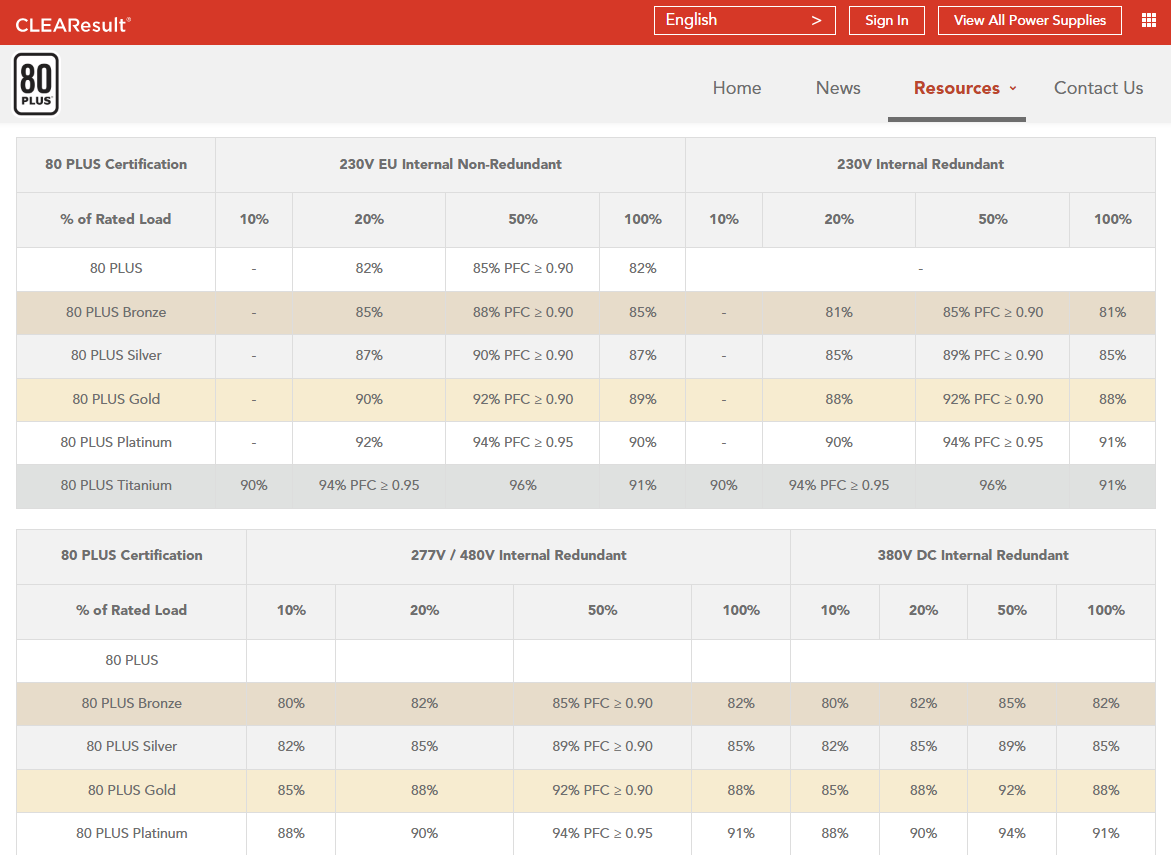
Task: Select the 230V Internal Redundant header cell
Action: point(920,164)
